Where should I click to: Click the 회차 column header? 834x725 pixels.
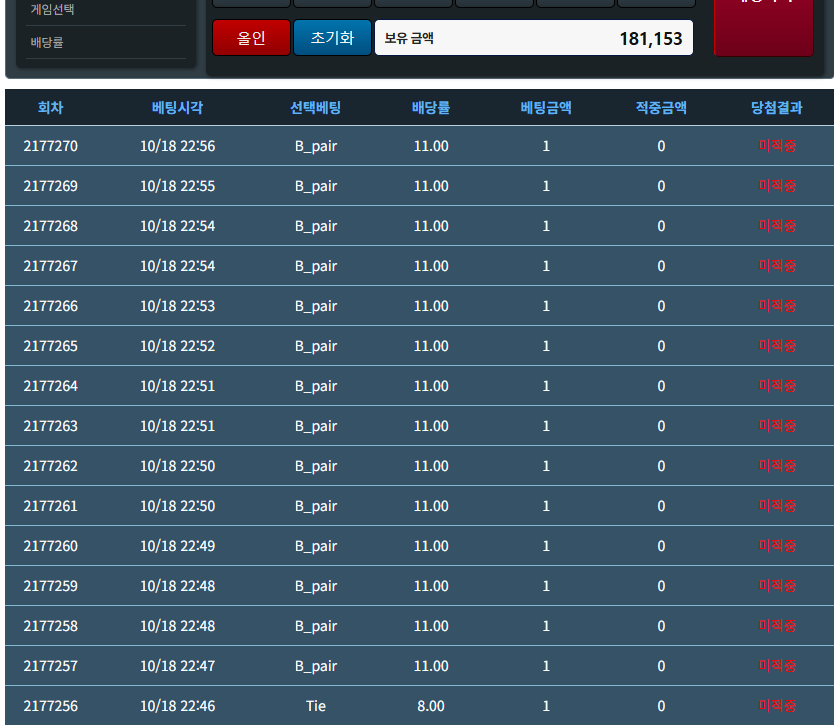(51, 107)
